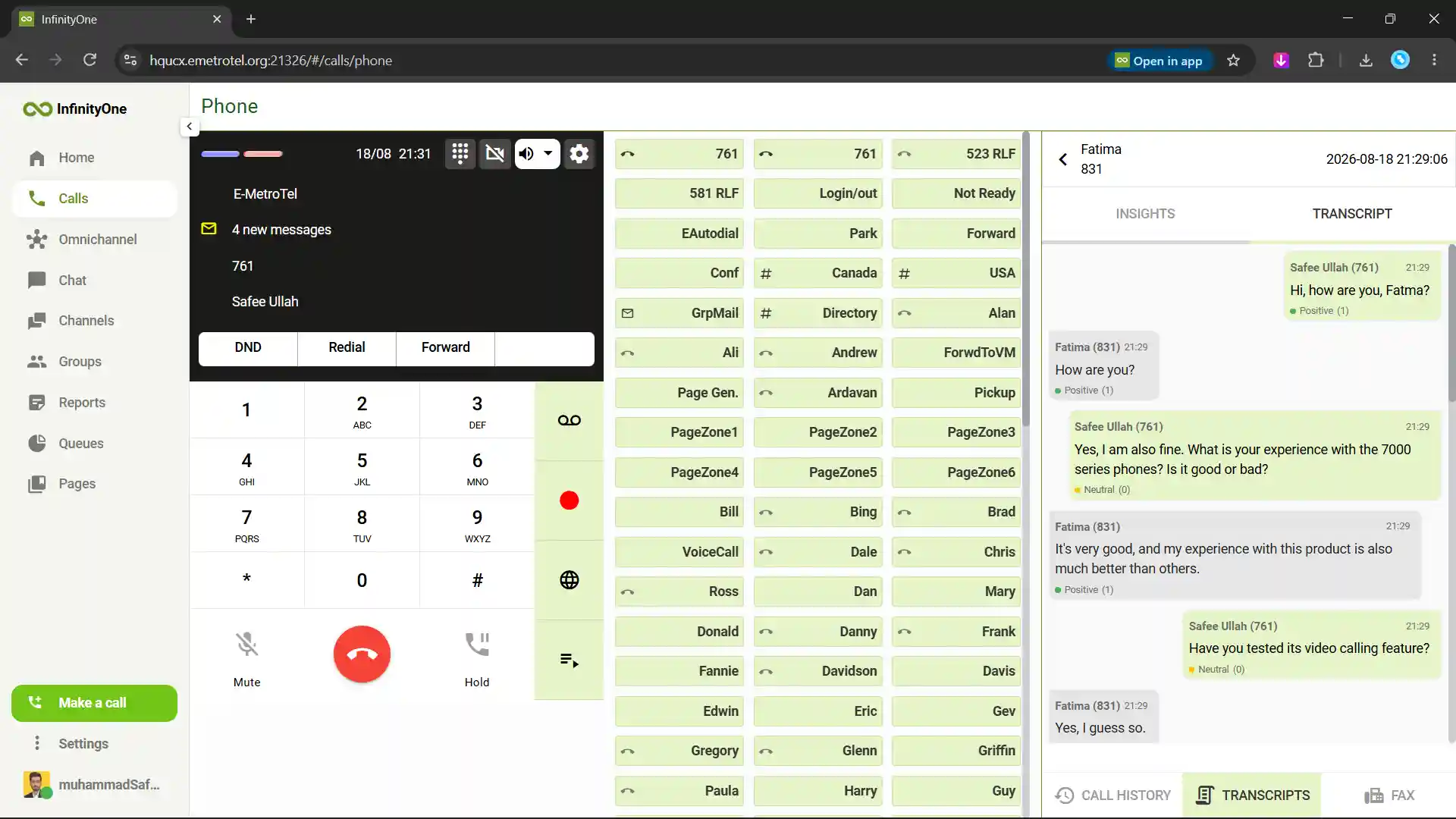
Task: Click the speaker audio output icon
Action: [526, 154]
